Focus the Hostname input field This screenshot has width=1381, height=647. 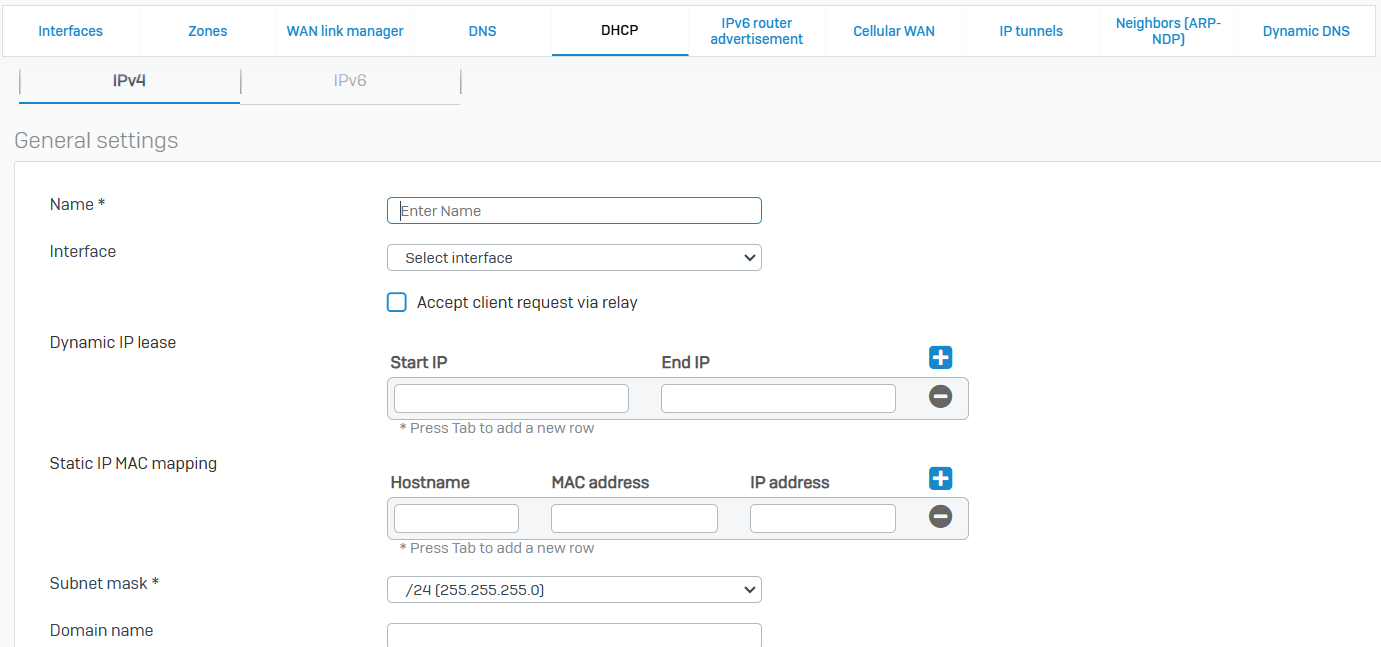456,518
